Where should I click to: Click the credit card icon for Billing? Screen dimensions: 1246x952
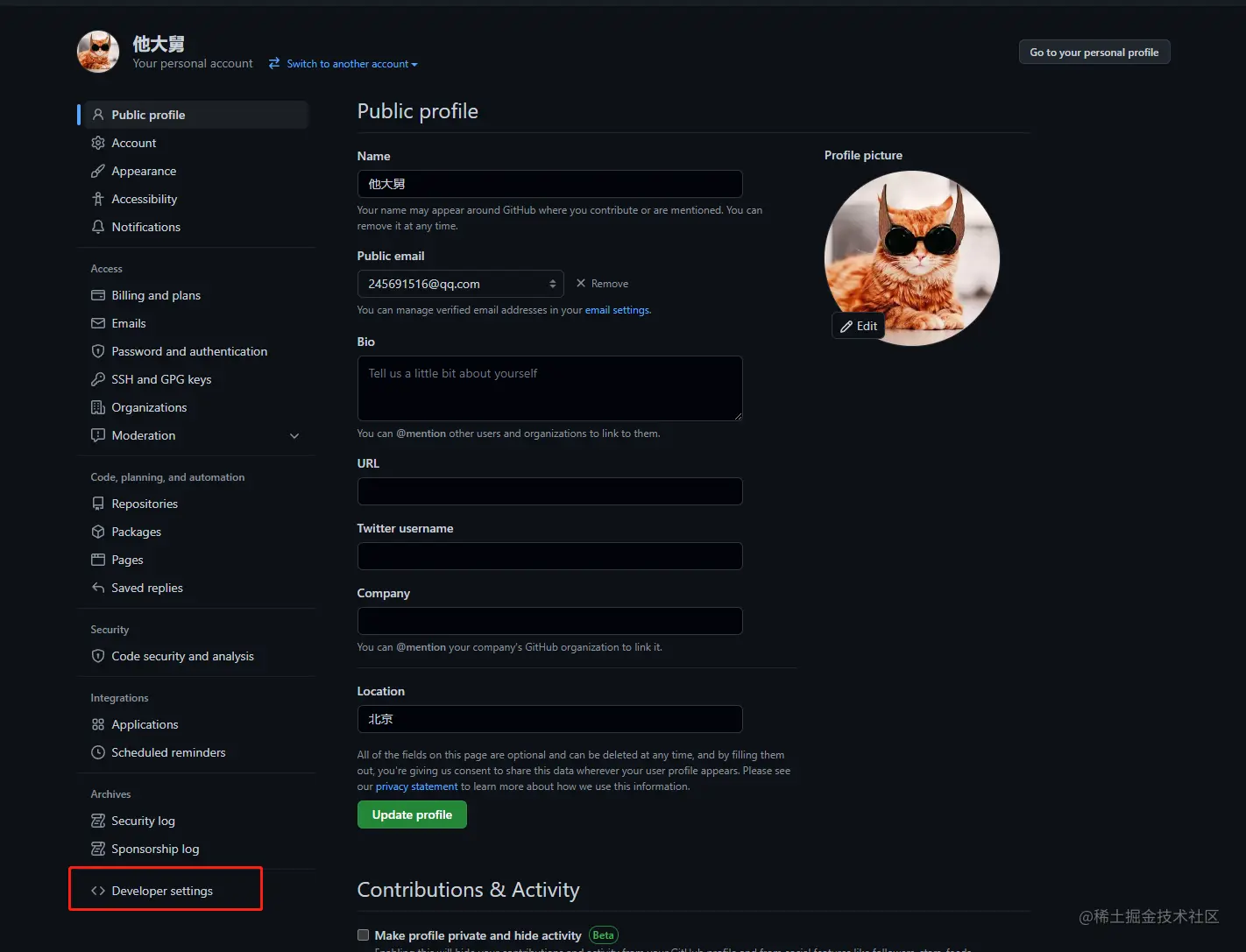pos(98,295)
